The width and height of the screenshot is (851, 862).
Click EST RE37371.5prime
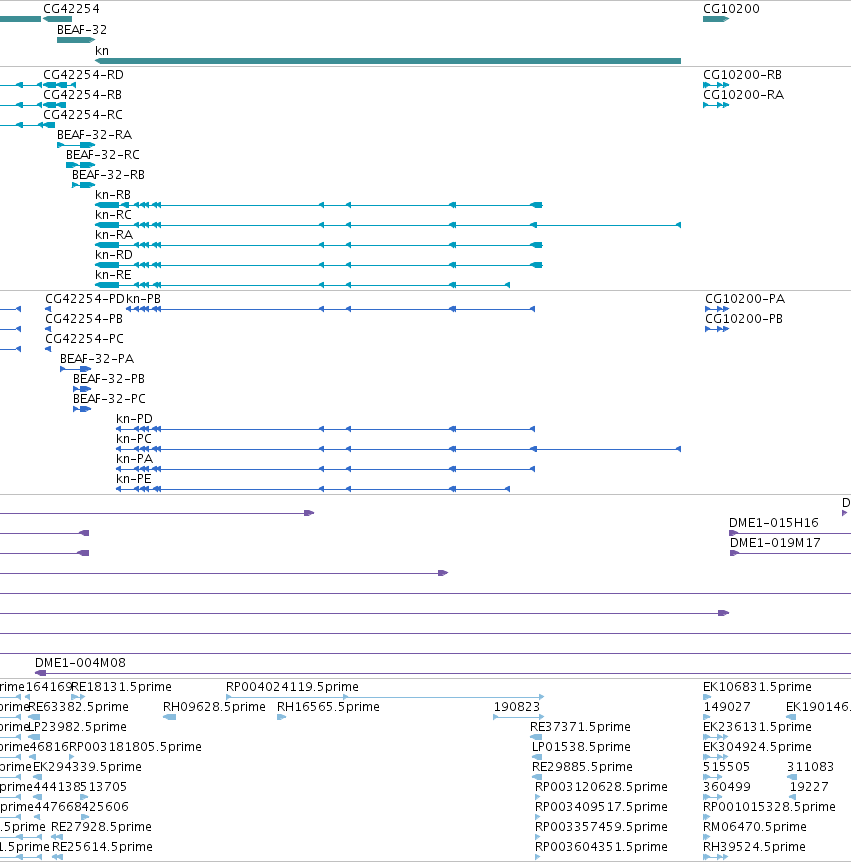(580, 727)
